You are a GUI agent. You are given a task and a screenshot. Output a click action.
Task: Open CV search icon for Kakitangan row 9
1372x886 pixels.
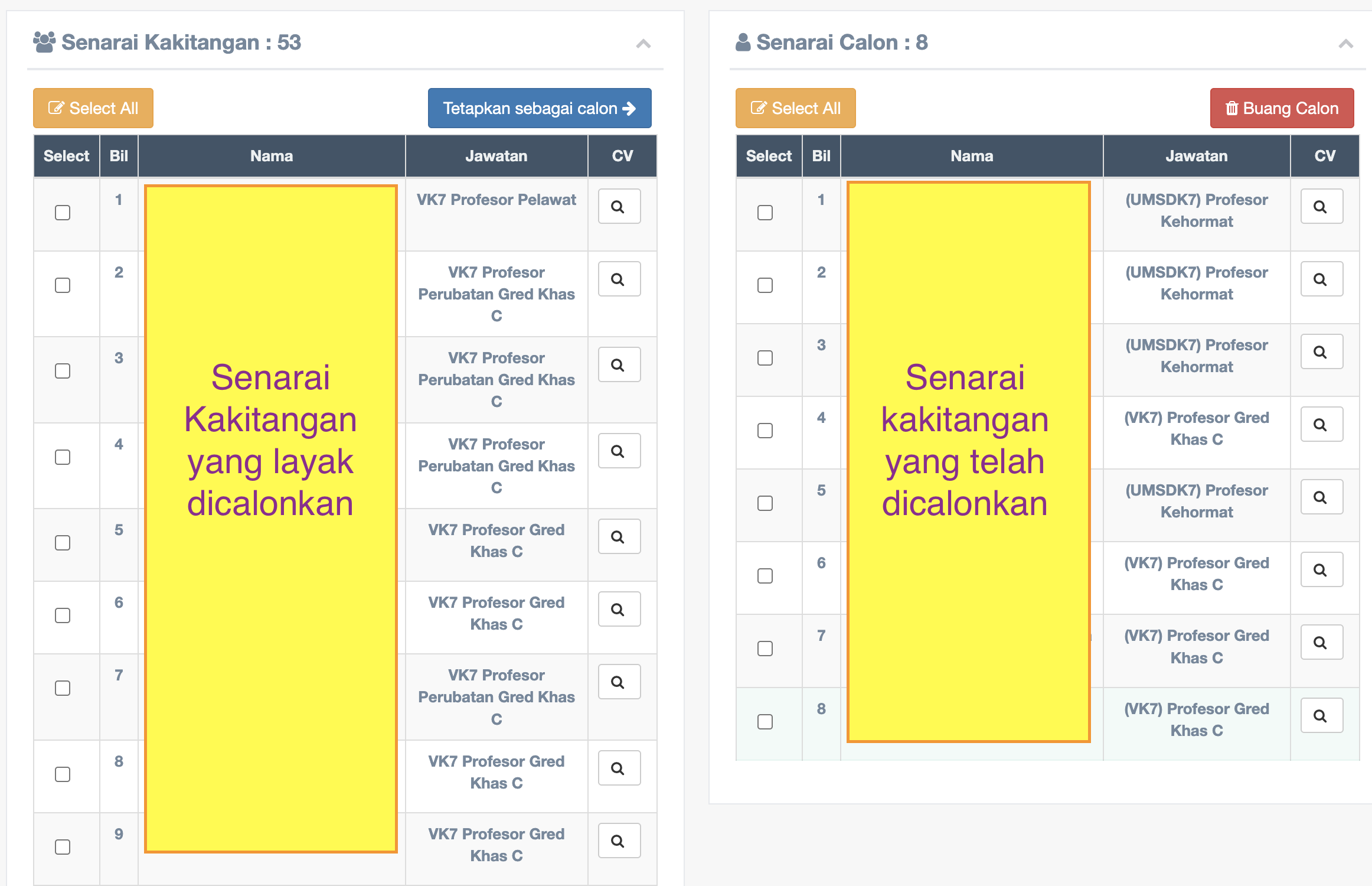(619, 841)
